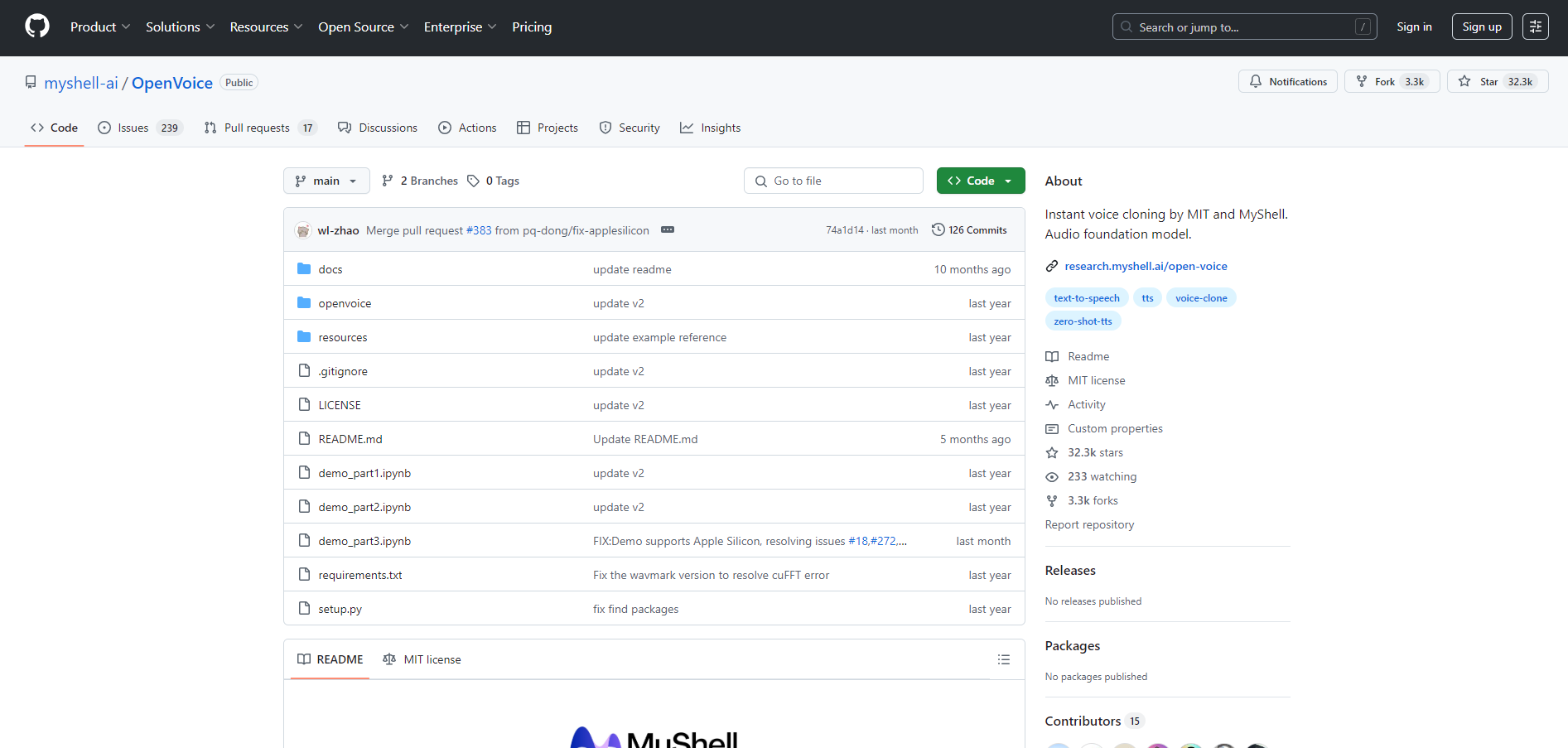Open the green Code dropdown button
This screenshot has height=748, width=1568.
pos(981,181)
